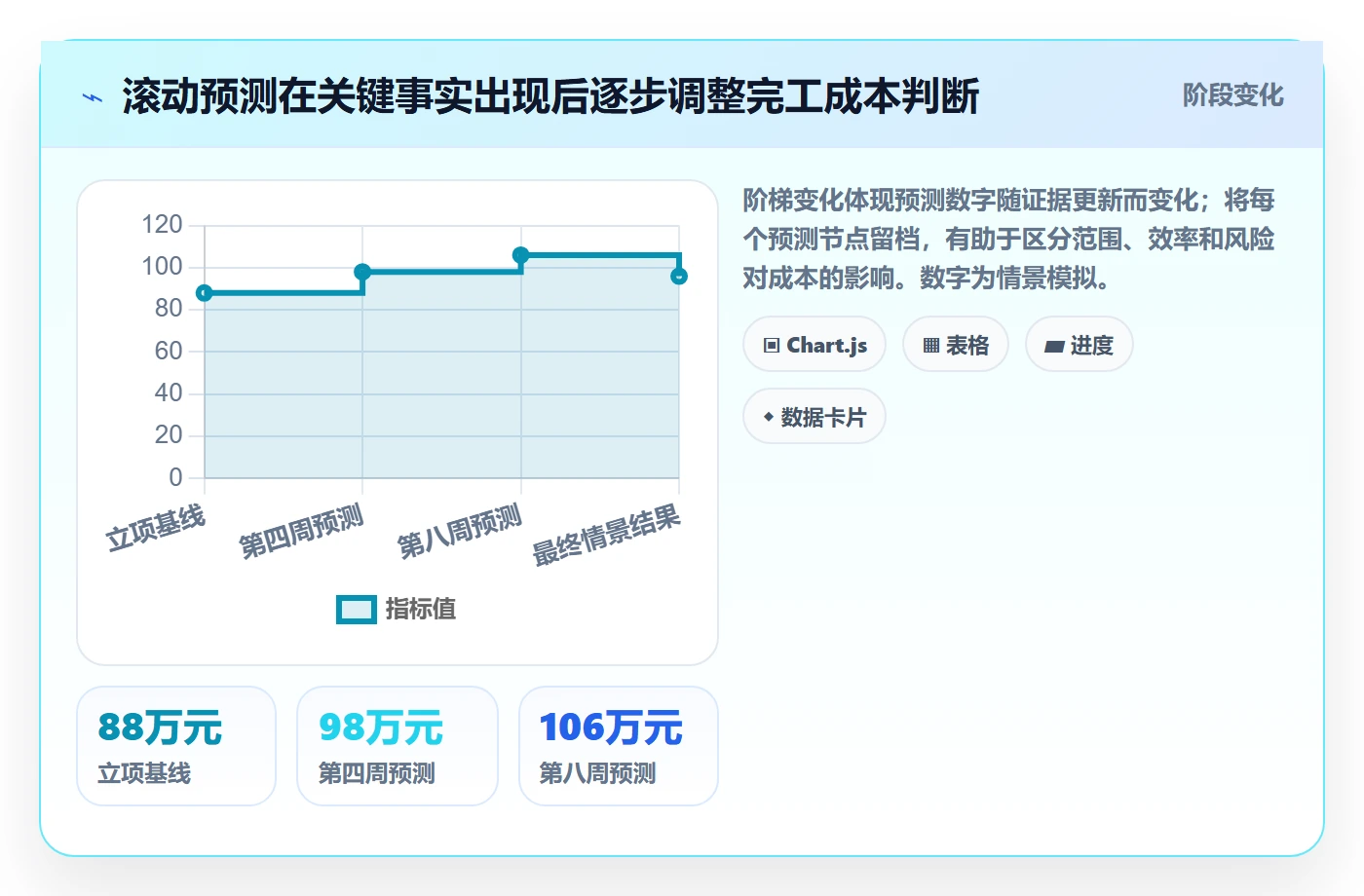Click the 第四周预测 data point on chart

[362, 272]
